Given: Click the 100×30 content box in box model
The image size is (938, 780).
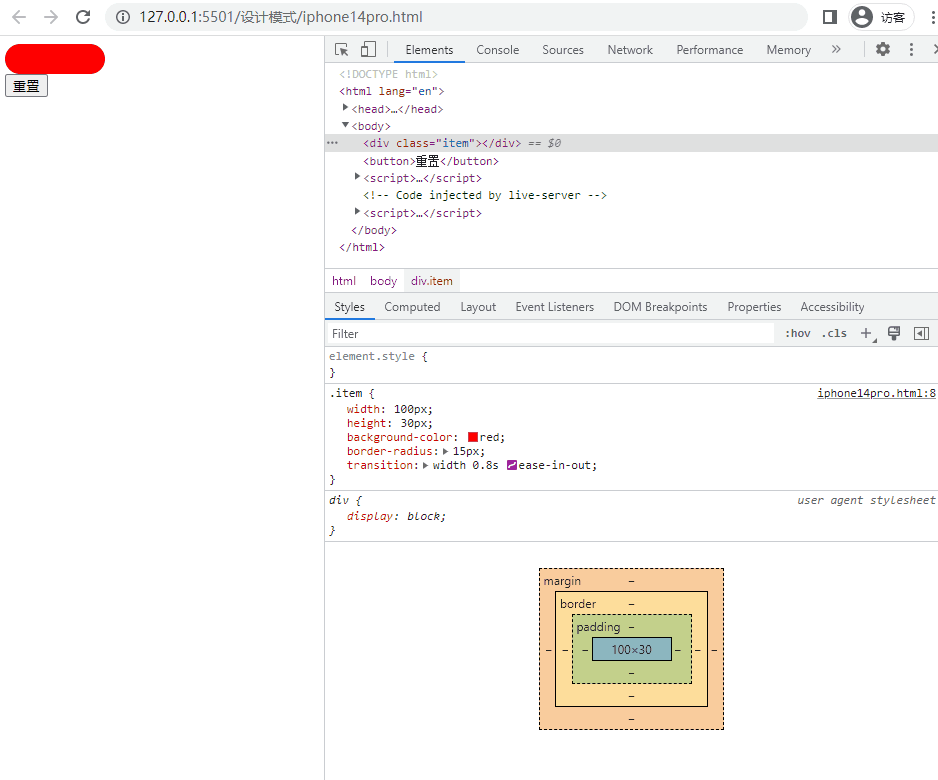Looking at the screenshot, I should coord(632,650).
